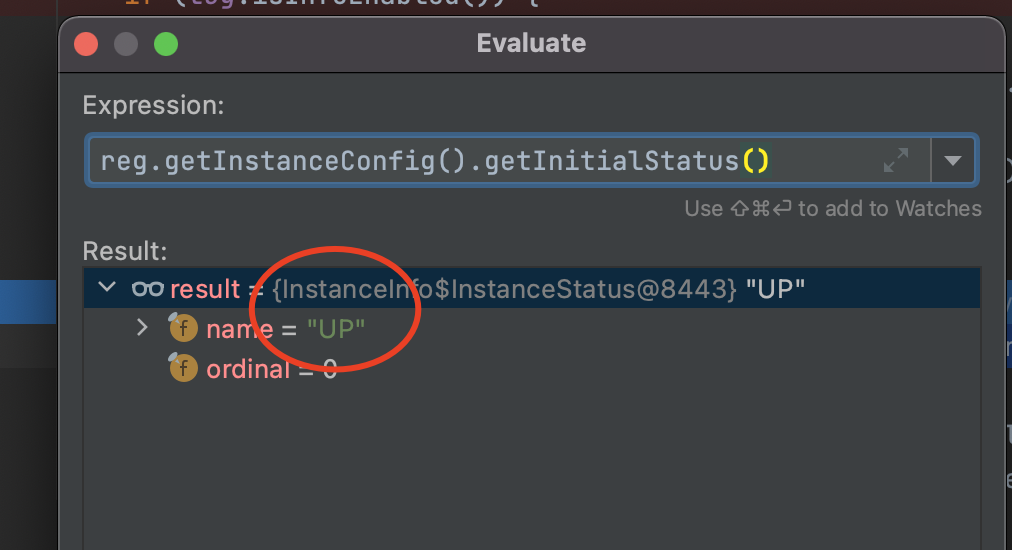Click the Result: label
The width and height of the screenshot is (1012, 550).
point(125,249)
